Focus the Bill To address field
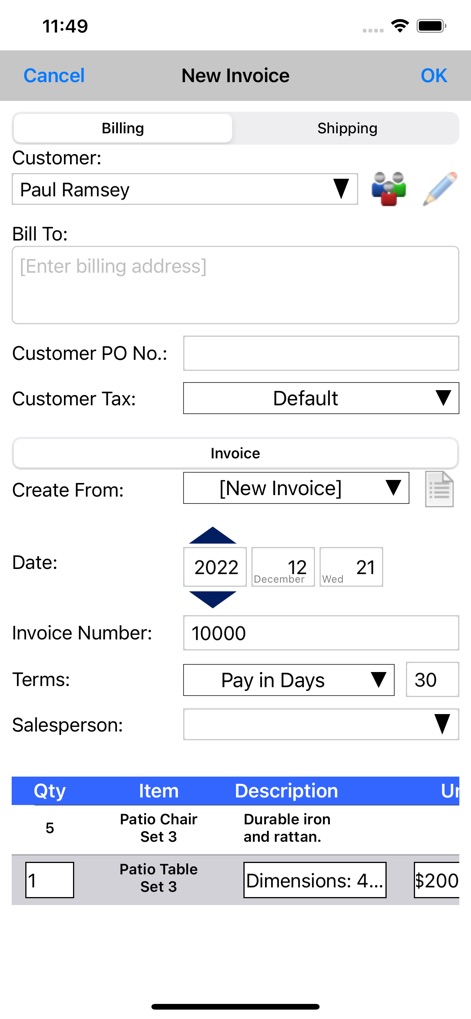 tap(235, 285)
